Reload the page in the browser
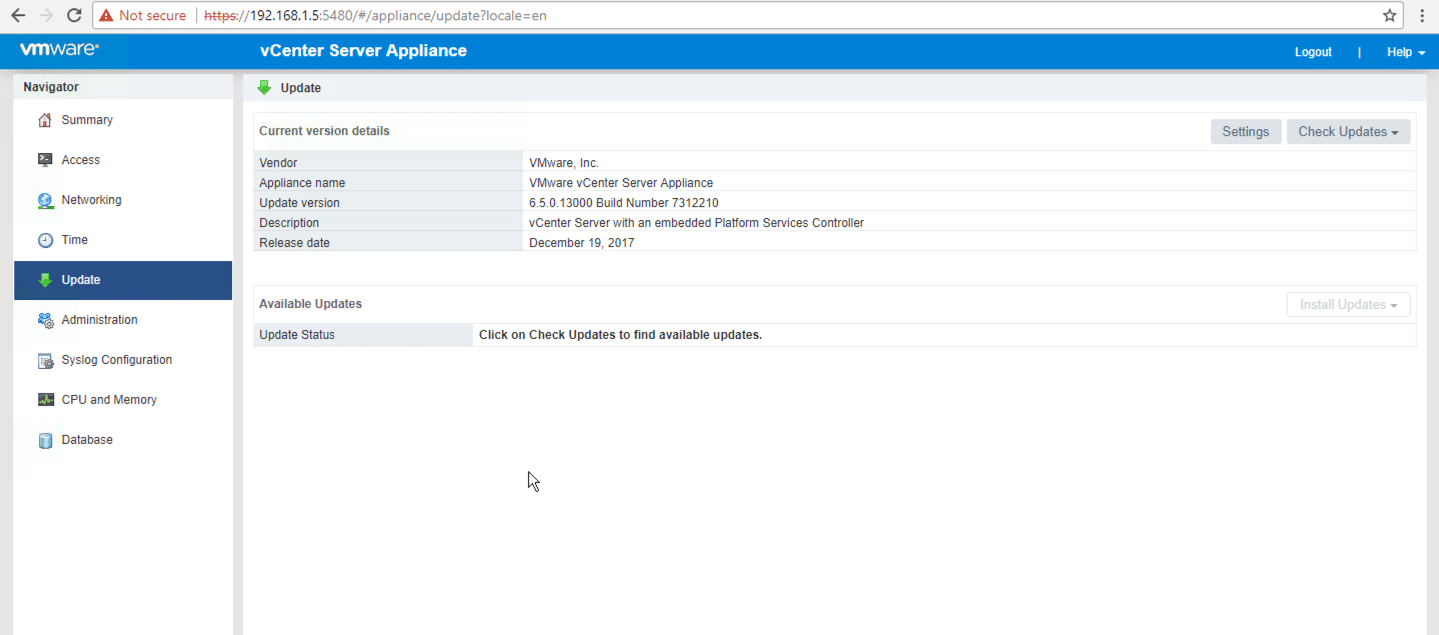1439x635 pixels. 74,16
